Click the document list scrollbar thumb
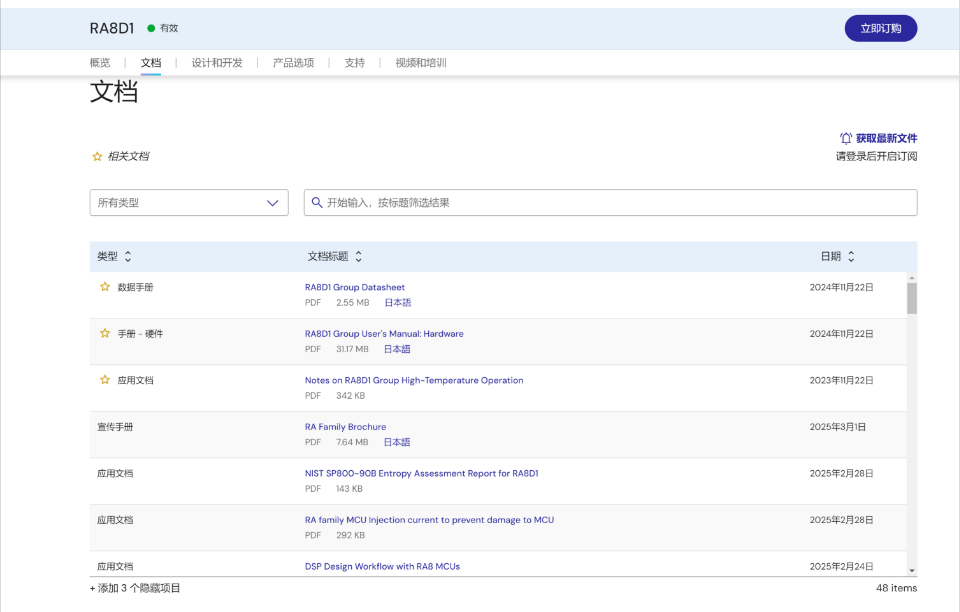The width and height of the screenshot is (960, 612). 912,298
